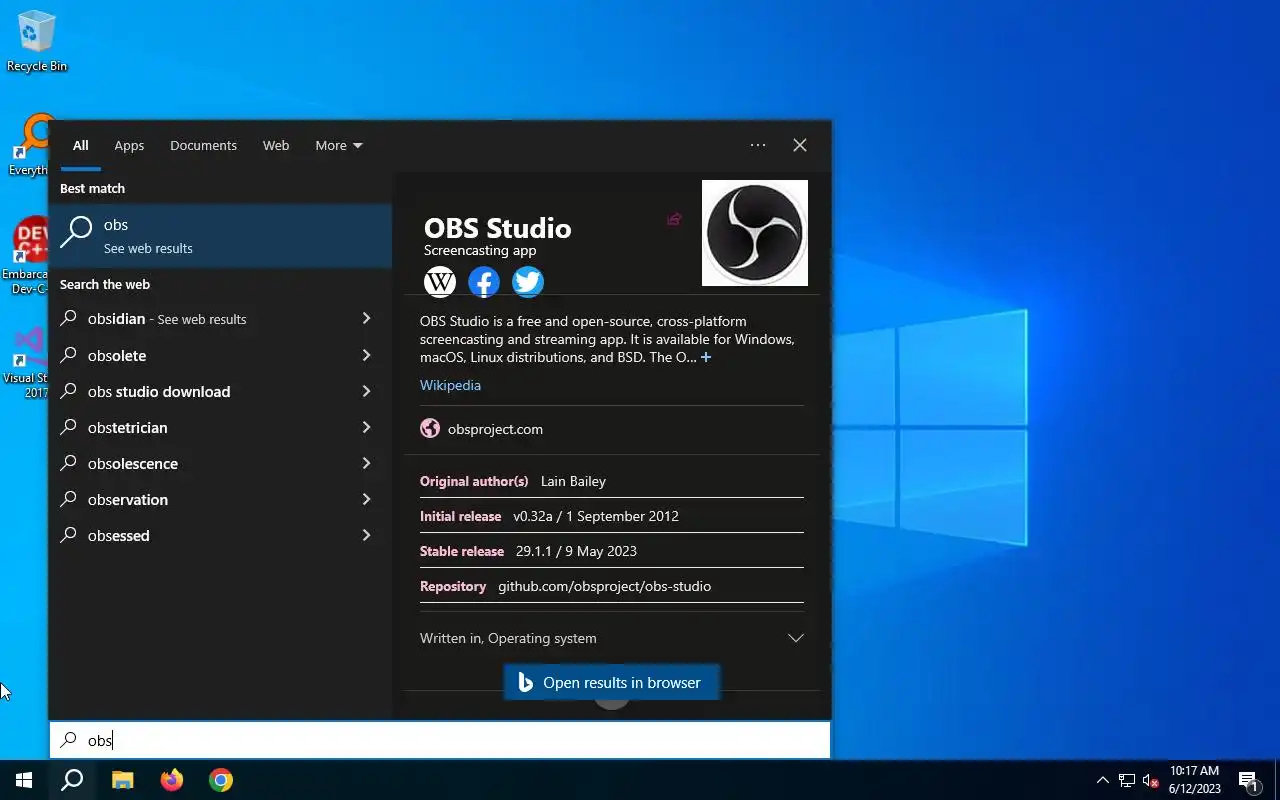Screen dimensions: 1280x800
Task: Open File Explorer from the taskbar
Action: [122, 780]
